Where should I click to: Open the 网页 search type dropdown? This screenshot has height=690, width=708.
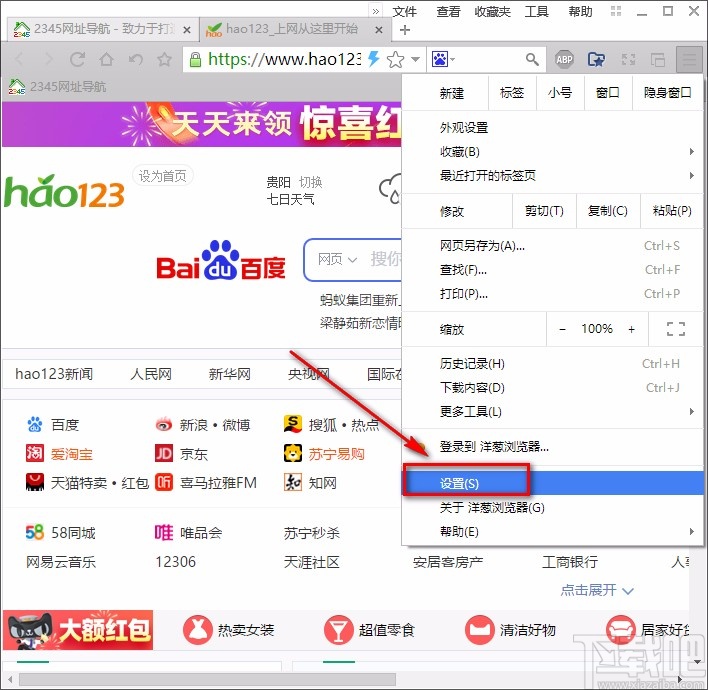point(337,259)
